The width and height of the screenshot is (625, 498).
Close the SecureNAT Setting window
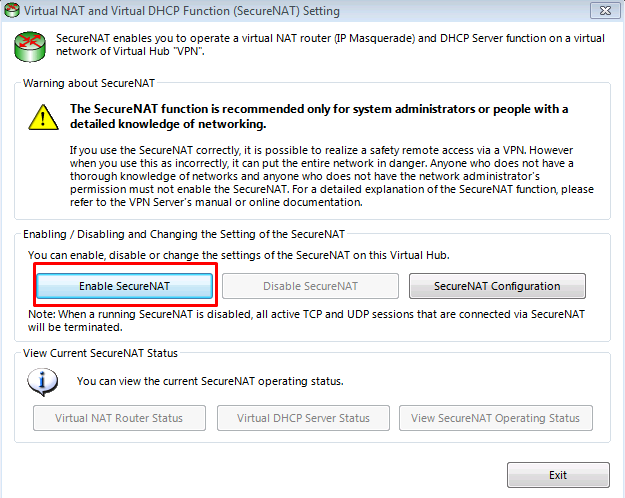click(x=601, y=11)
